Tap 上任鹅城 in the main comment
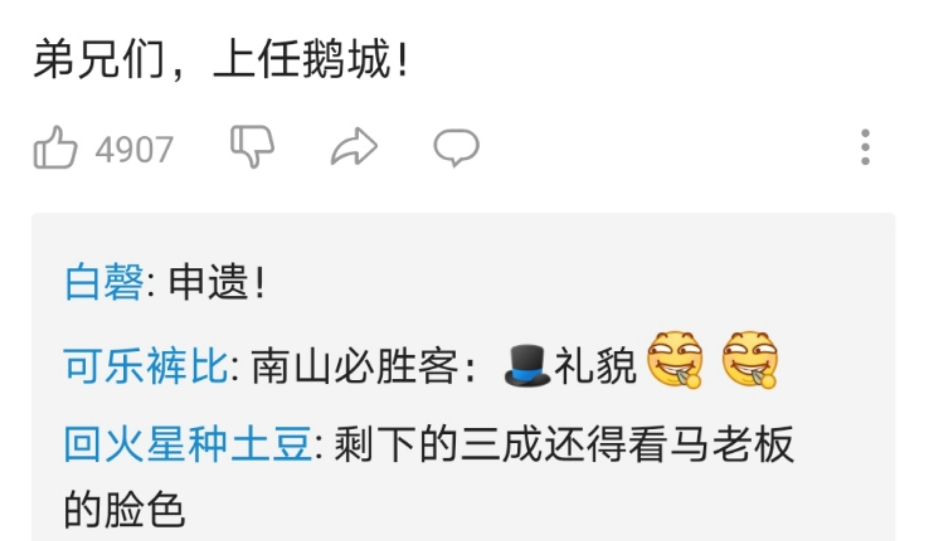The width and height of the screenshot is (931, 541). [x=302, y=59]
